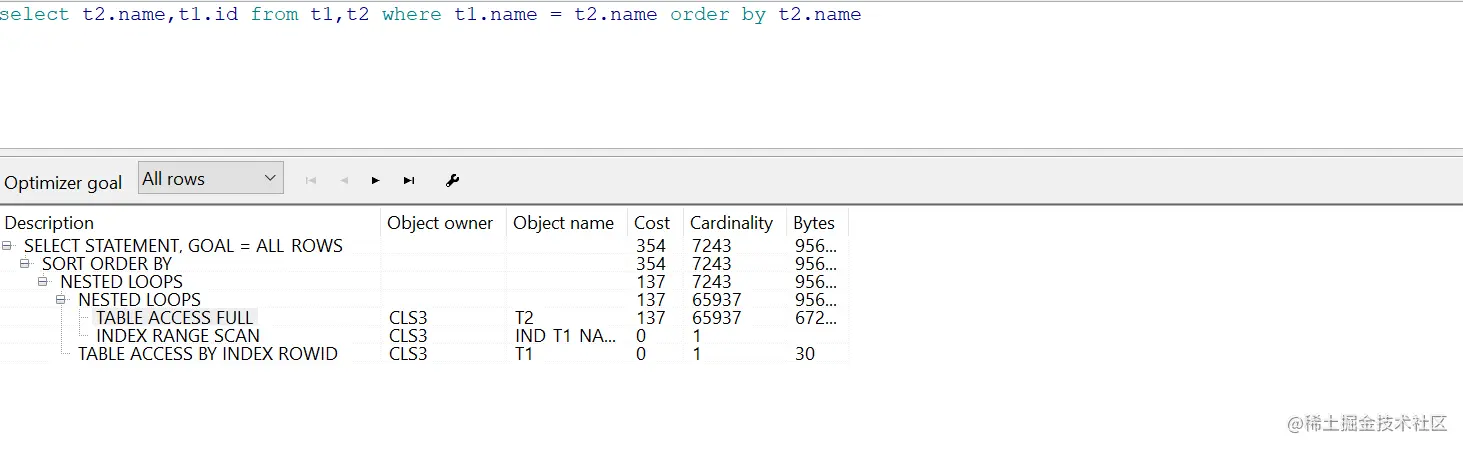
Task: Click cardinality 7243 in SORT ORDER BY row
Action: point(711,263)
